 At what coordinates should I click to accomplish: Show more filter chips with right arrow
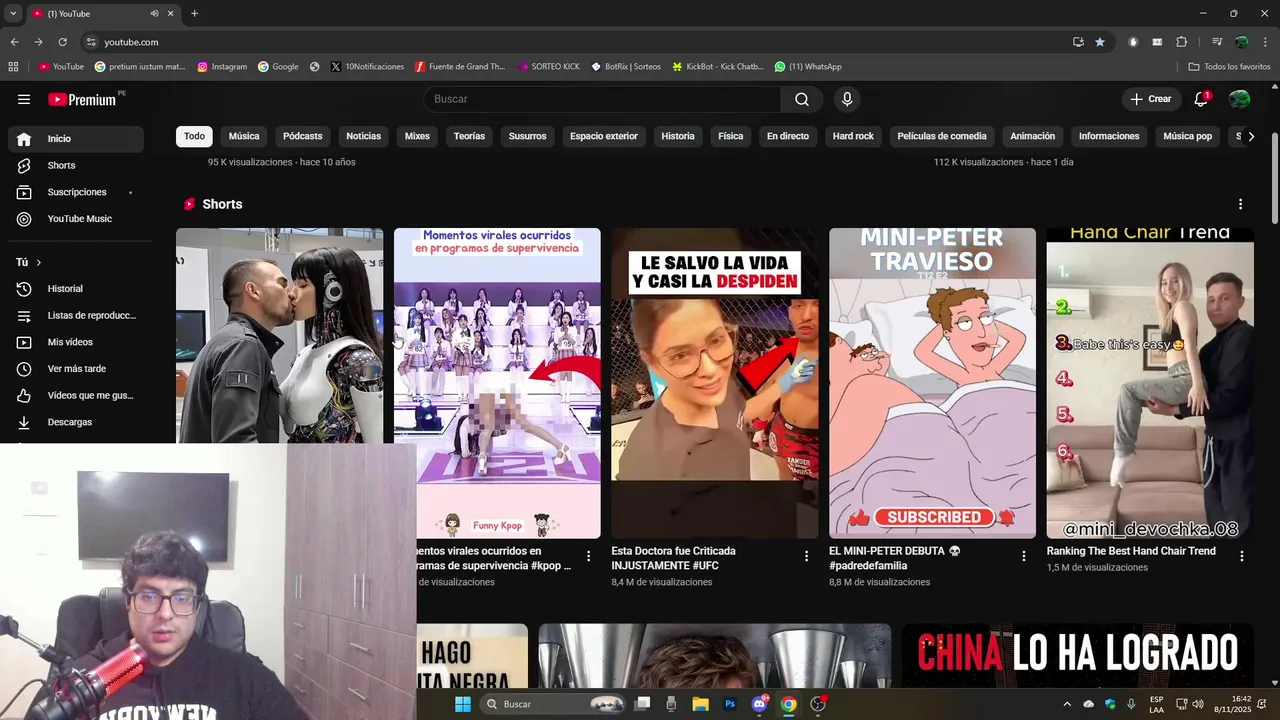point(1251,136)
